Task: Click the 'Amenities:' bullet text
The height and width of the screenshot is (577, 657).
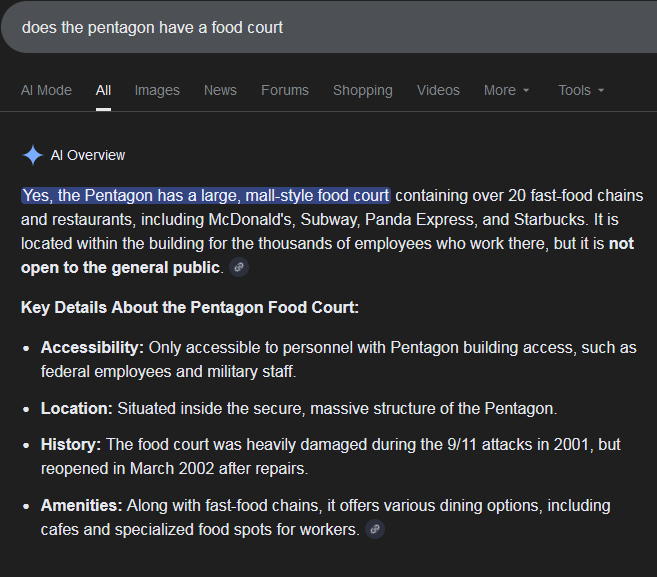Action: [81, 506]
